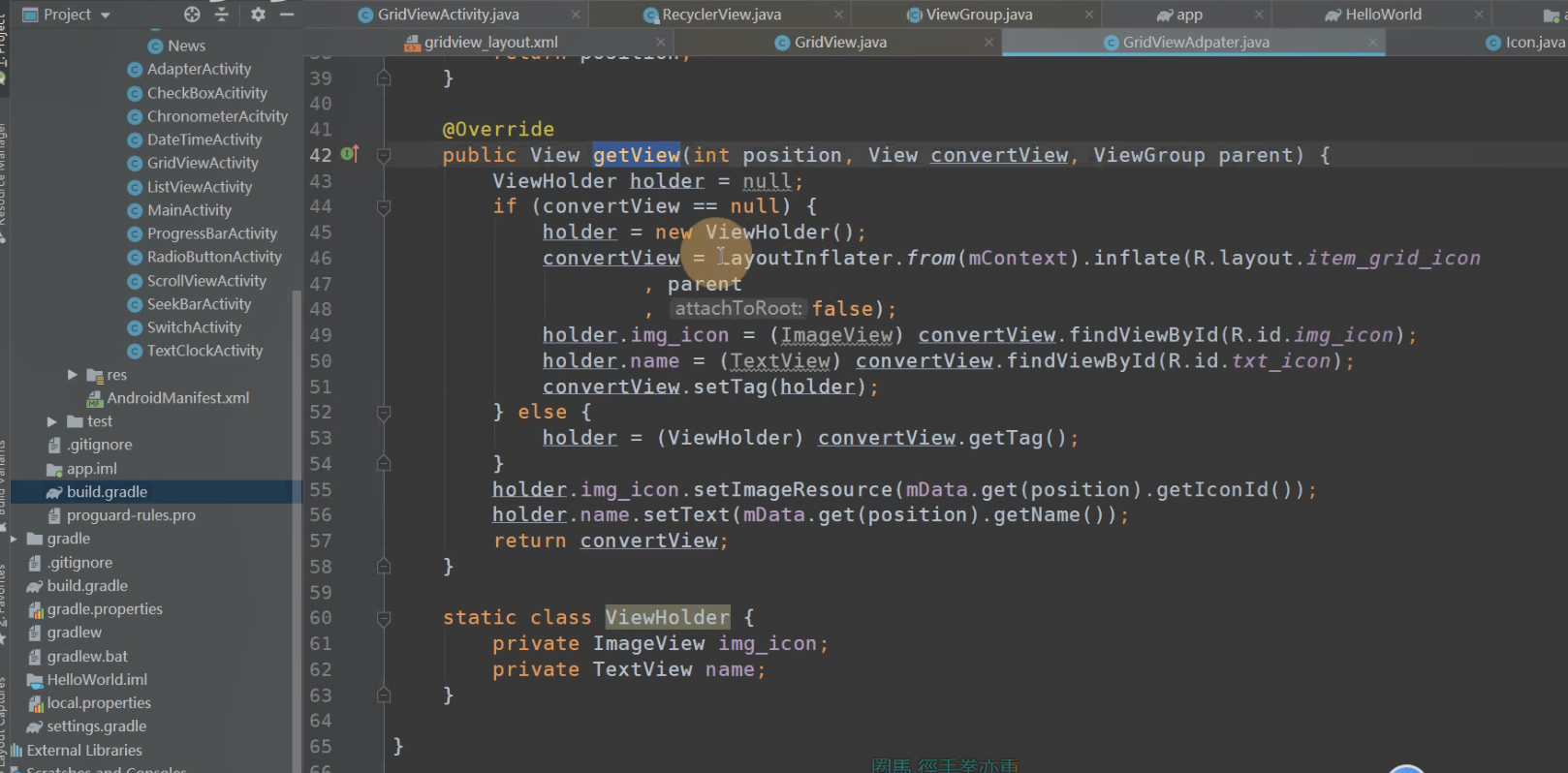Select DateTimeActivity in project tree
The height and width of the screenshot is (773, 1568).
click(x=195, y=139)
